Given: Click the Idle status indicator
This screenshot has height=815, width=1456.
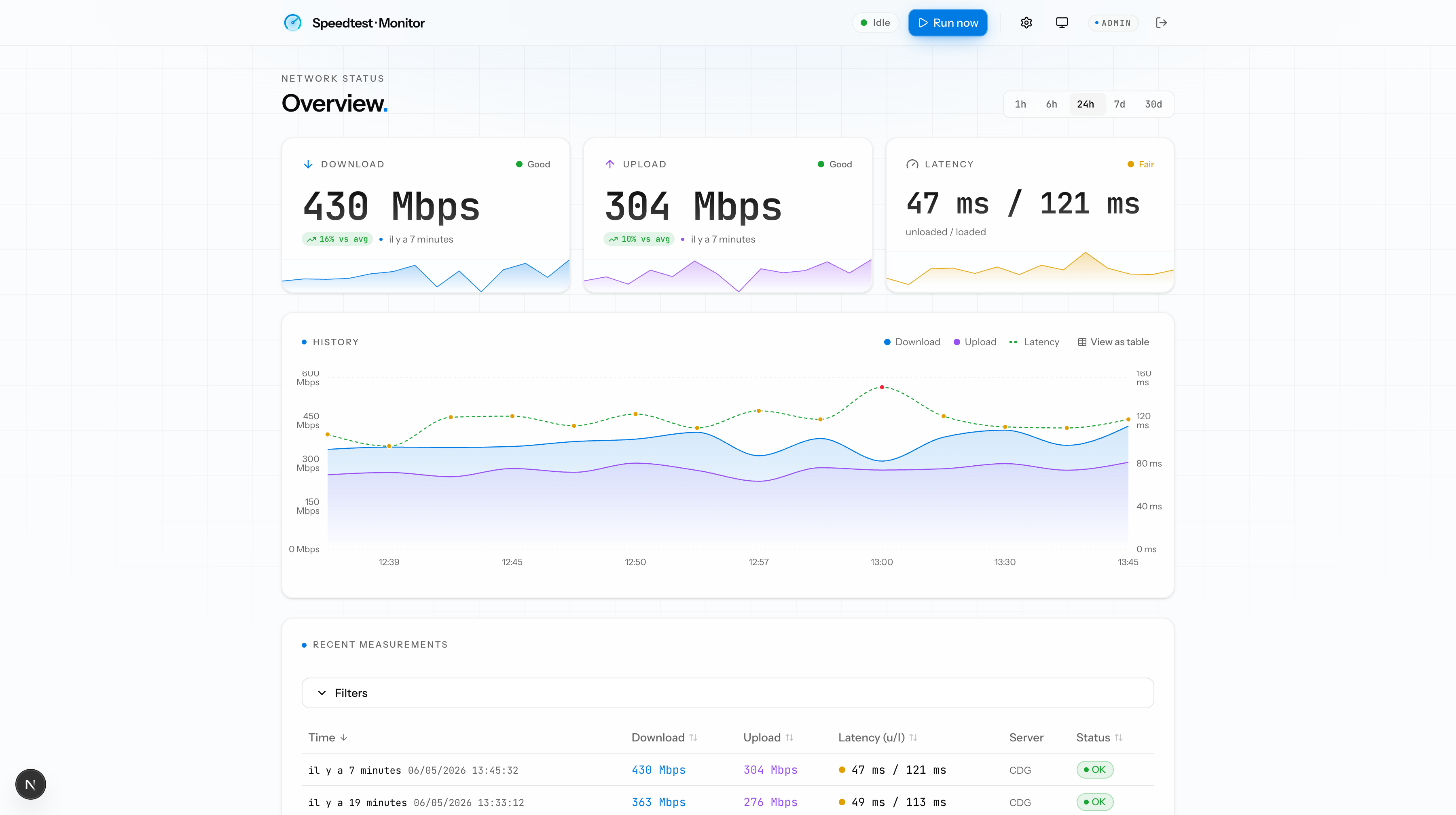Looking at the screenshot, I should [875, 23].
